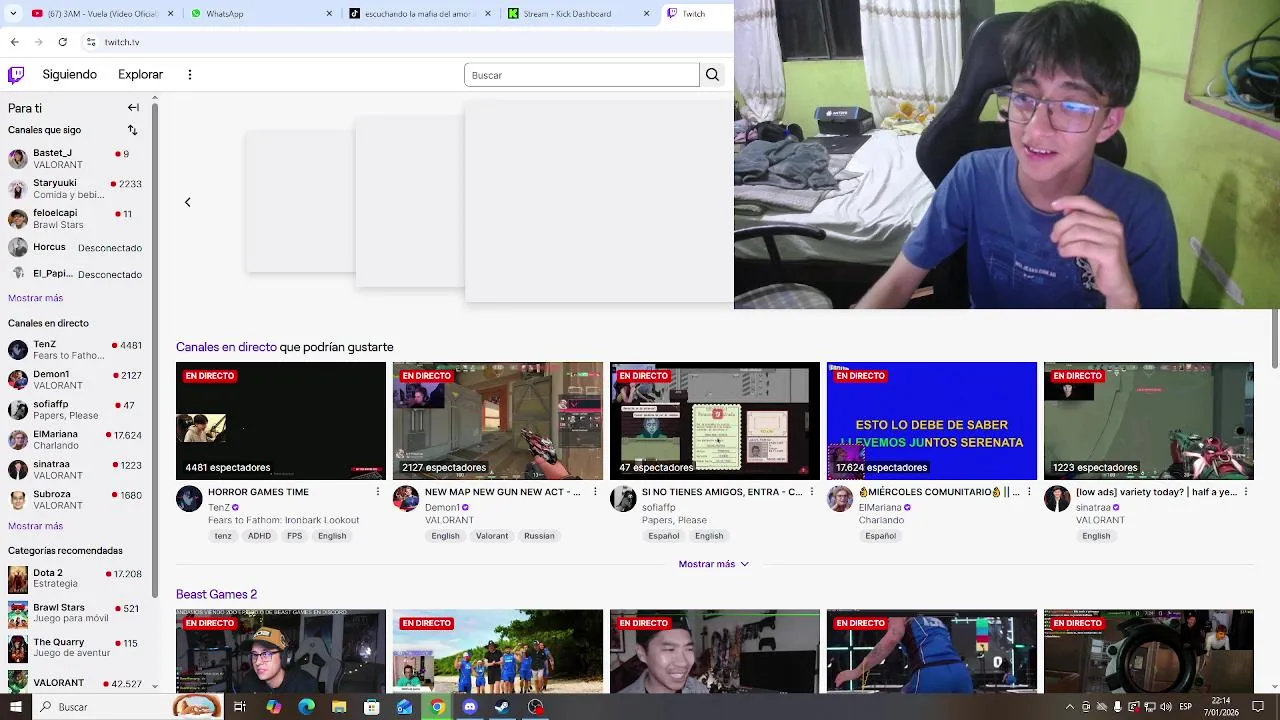The image size is (1280, 720).
Task: Open Dota 2 recommended category
Action: pyautogui.click(x=76, y=579)
